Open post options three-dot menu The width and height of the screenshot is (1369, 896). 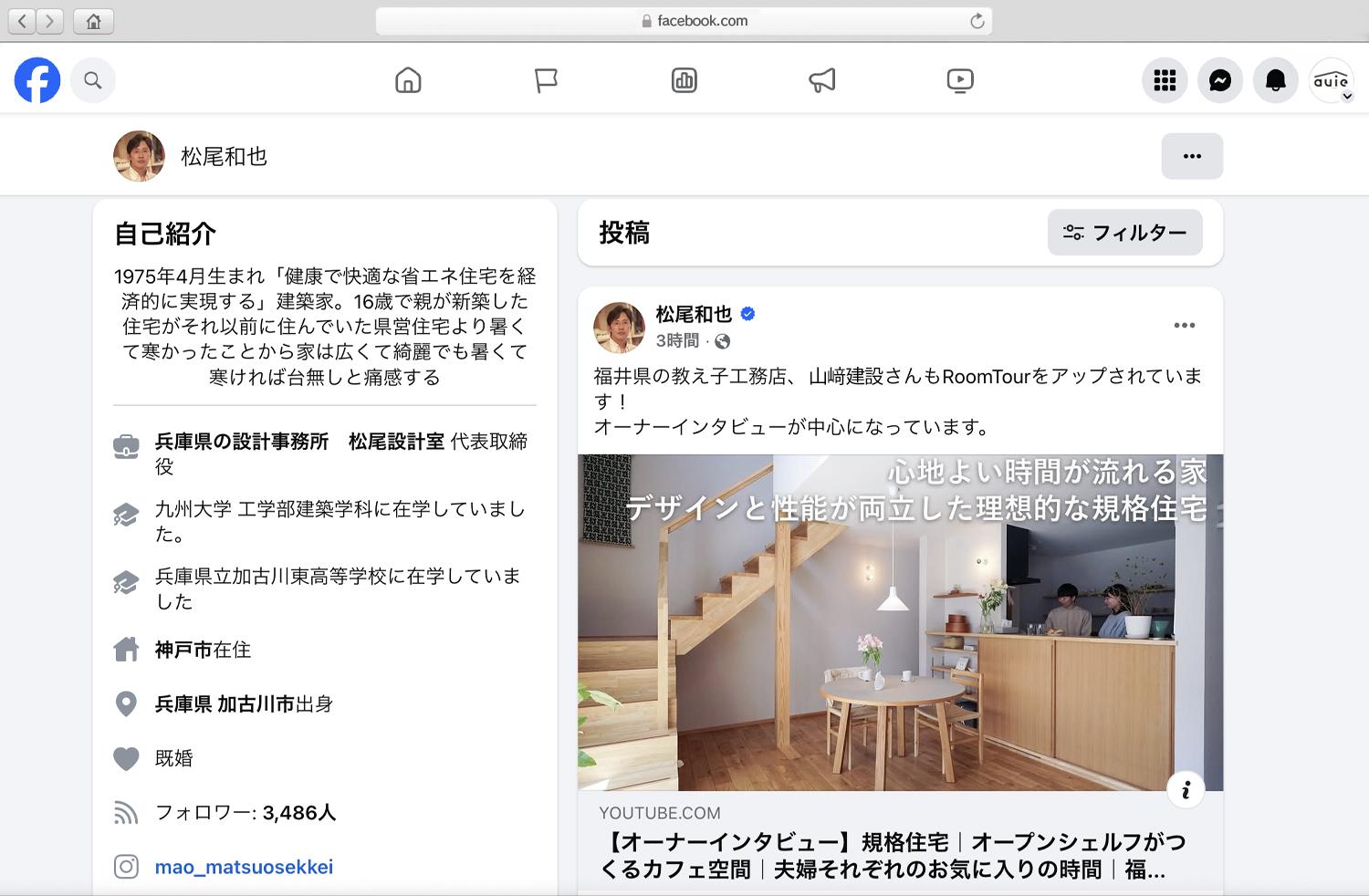[x=1185, y=326]
